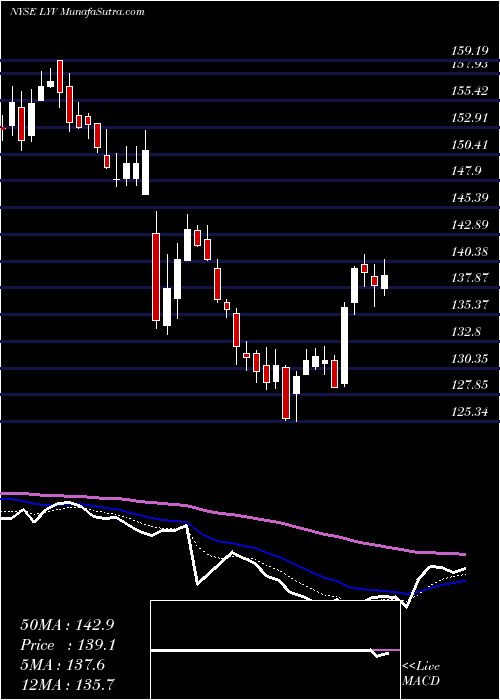Screen dimensions: 500x700
Task: Click the 12MA : 135.7 readout
Action: (67, 684)
